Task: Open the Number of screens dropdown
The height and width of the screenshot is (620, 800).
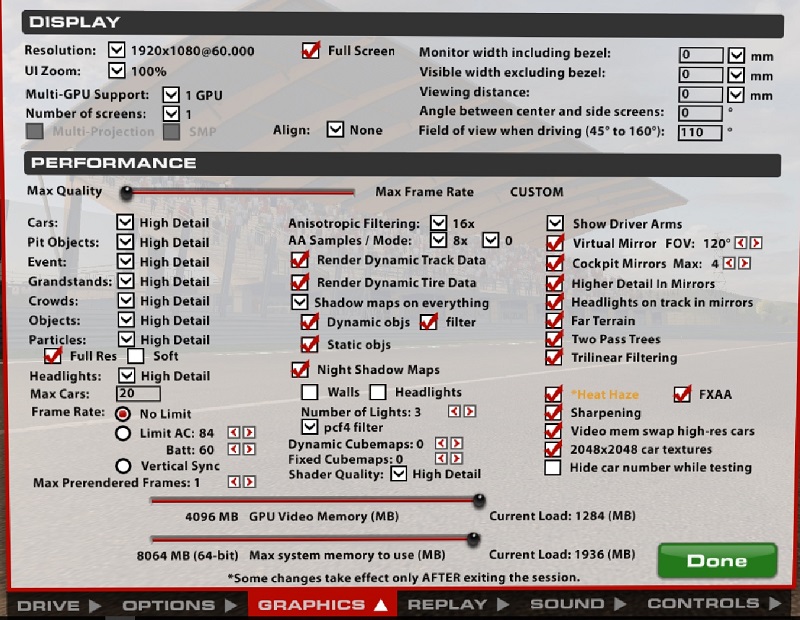Action: (x=171, y=113)
